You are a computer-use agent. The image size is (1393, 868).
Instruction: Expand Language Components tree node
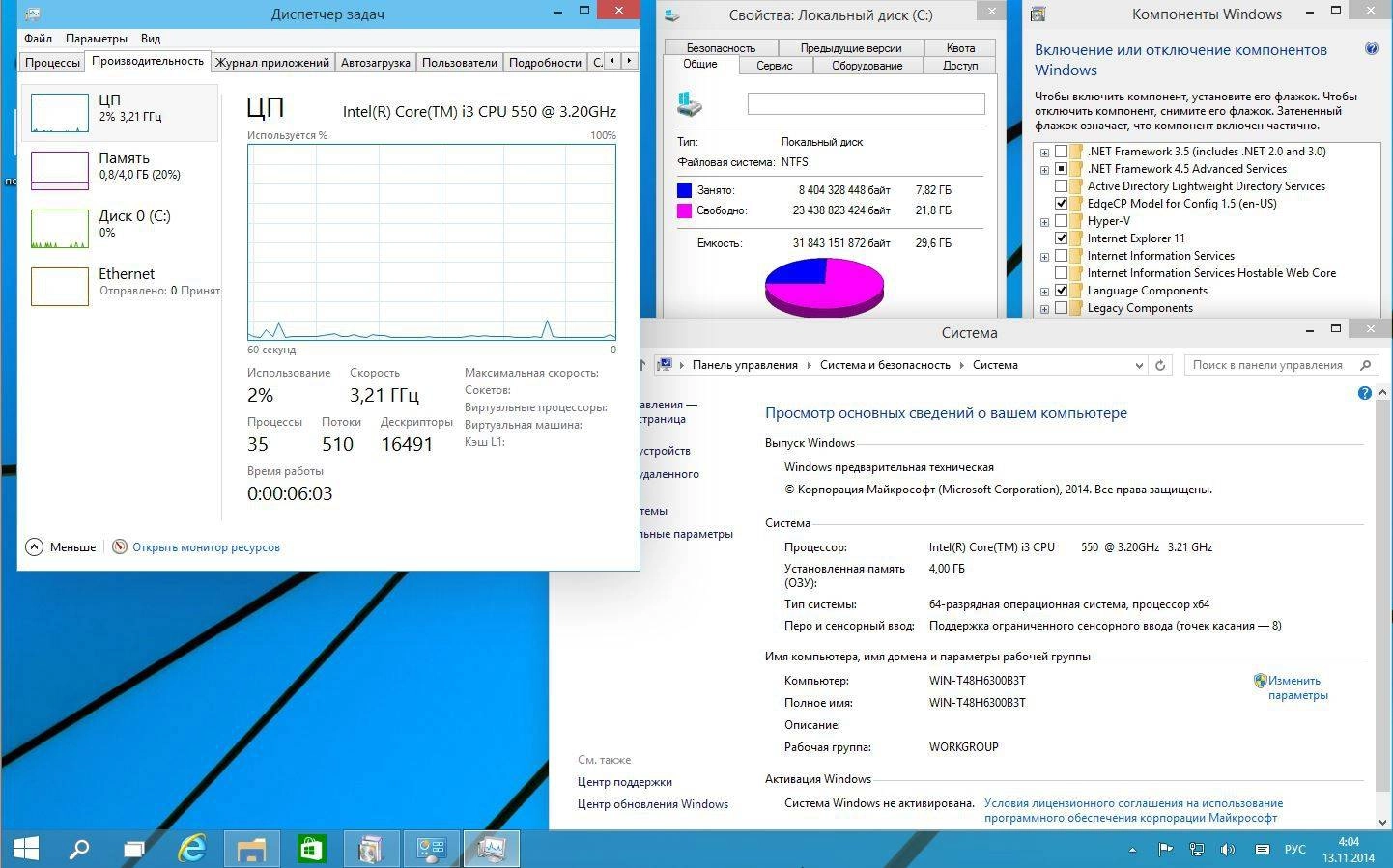(x=1044, y=292)
